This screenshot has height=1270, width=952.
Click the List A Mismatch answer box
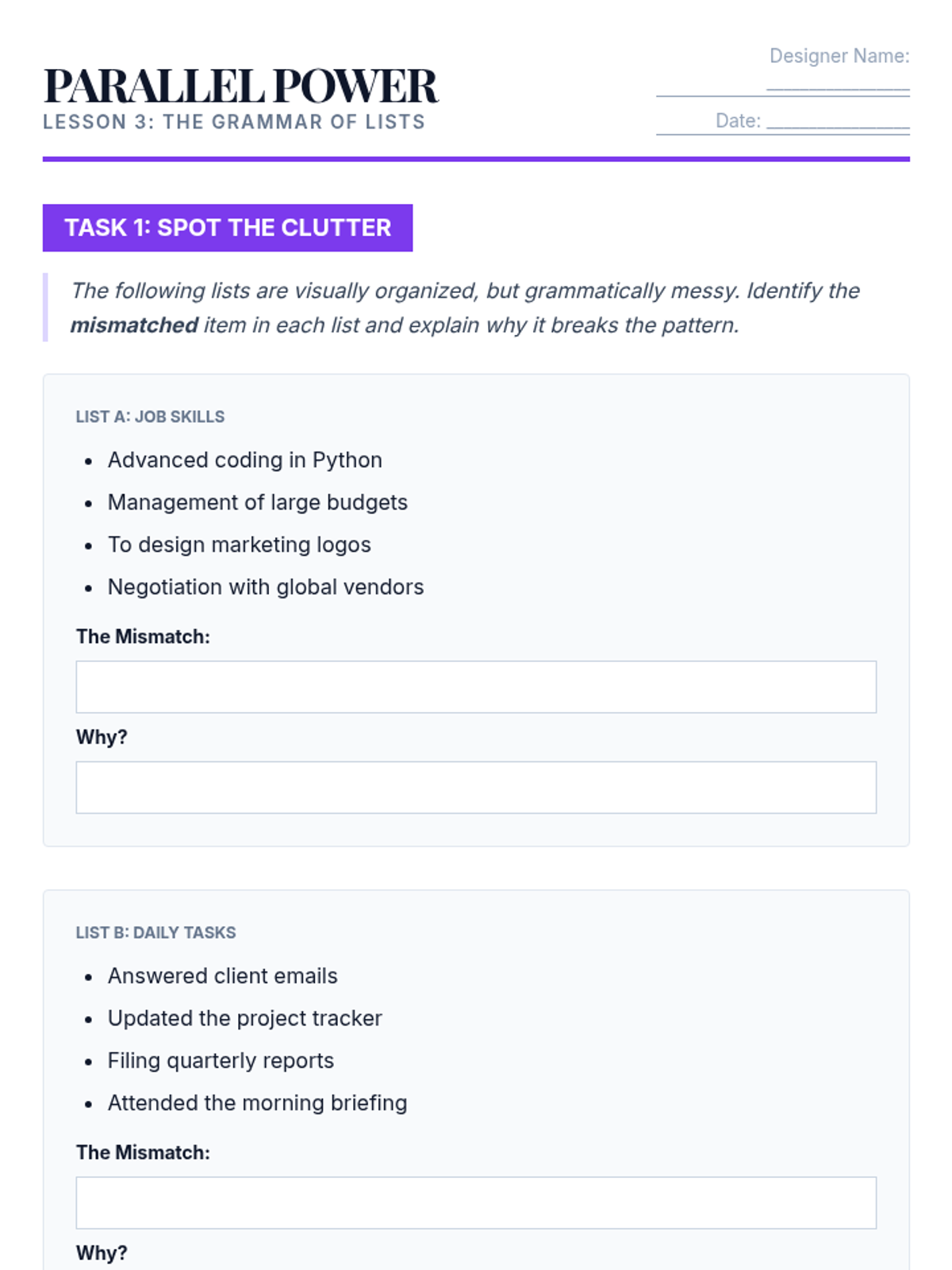(476, 687)
